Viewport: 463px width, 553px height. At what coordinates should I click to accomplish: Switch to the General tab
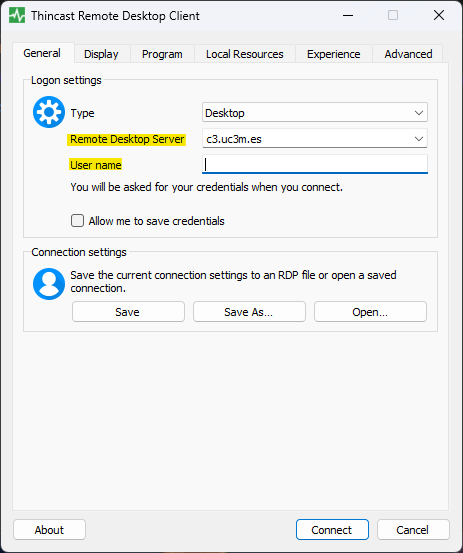click(42, 53)
